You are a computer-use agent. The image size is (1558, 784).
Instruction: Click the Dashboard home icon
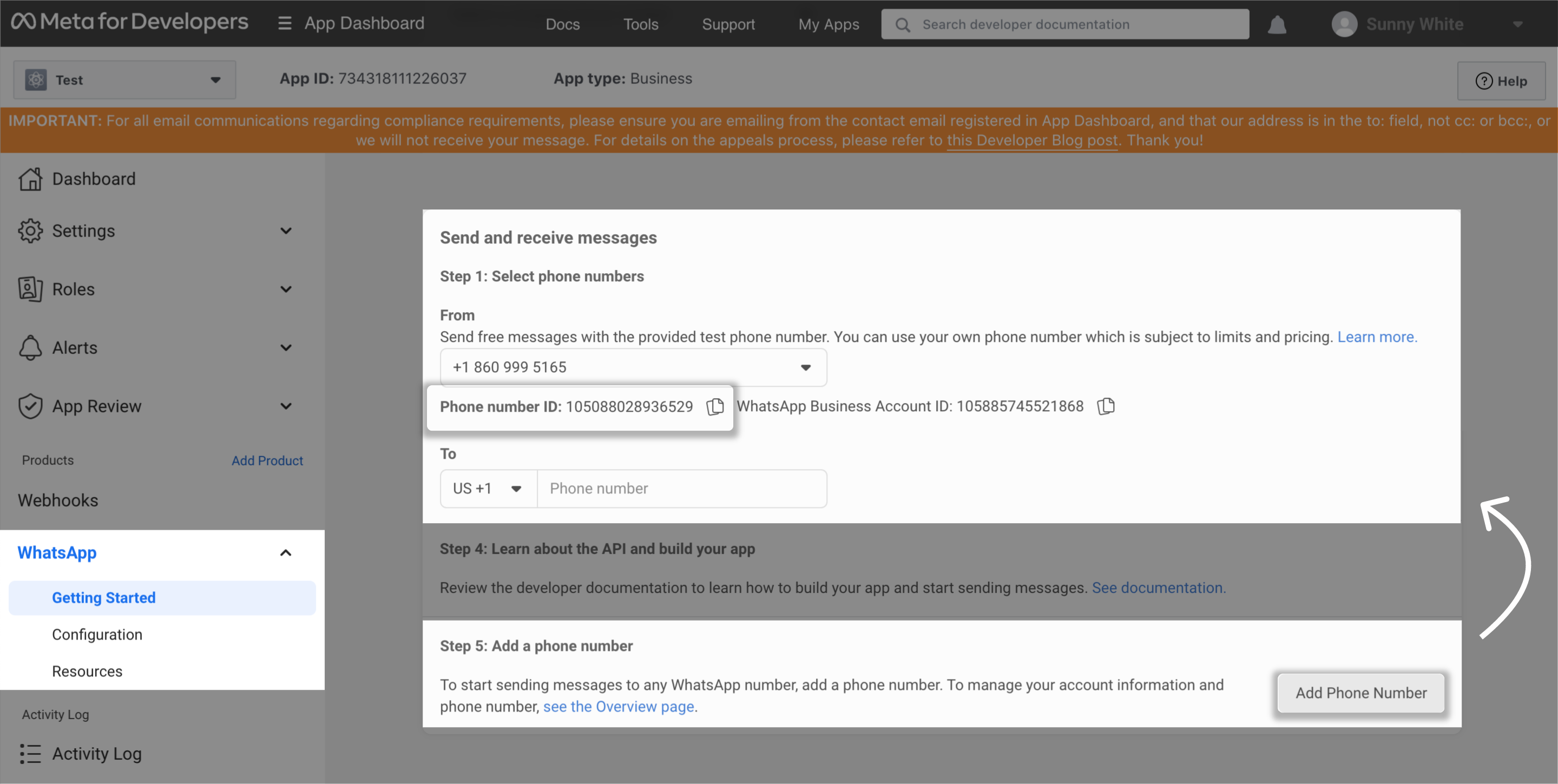tap(30, 179)
